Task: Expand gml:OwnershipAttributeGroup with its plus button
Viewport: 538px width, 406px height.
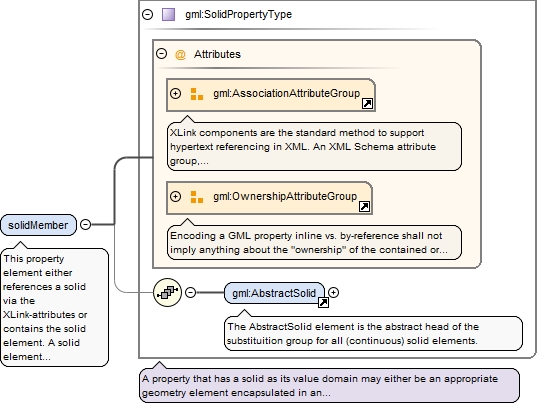Action: (175, 196)
